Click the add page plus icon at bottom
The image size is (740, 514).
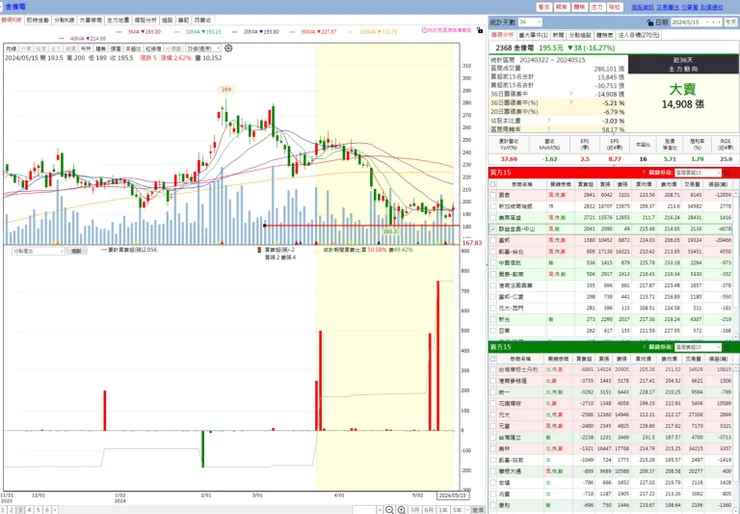coord(55,510)
